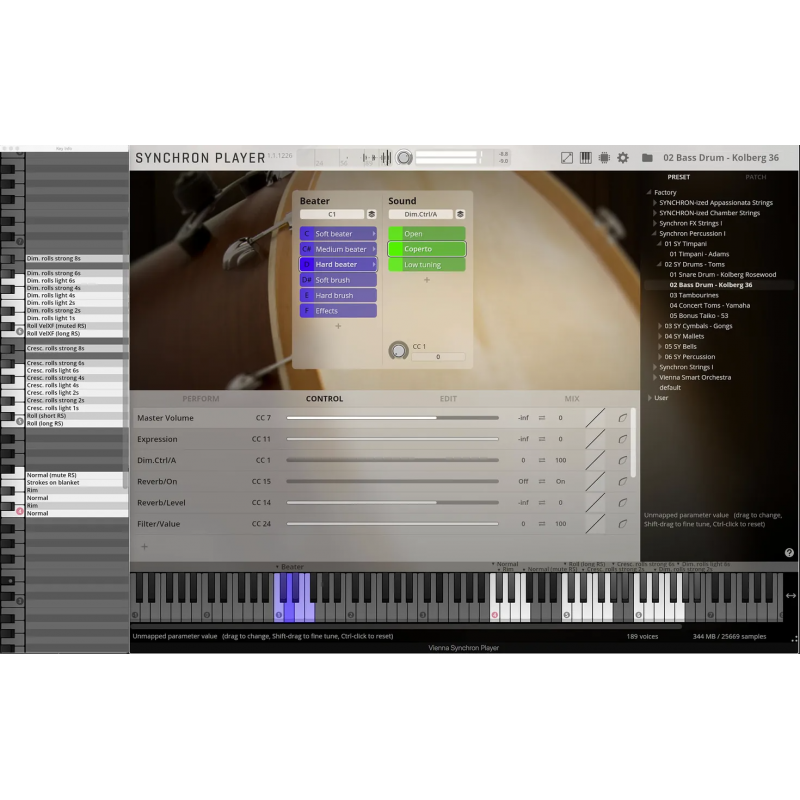
Task: Load 03 Tambourines preset
Action: pos(694,295)
